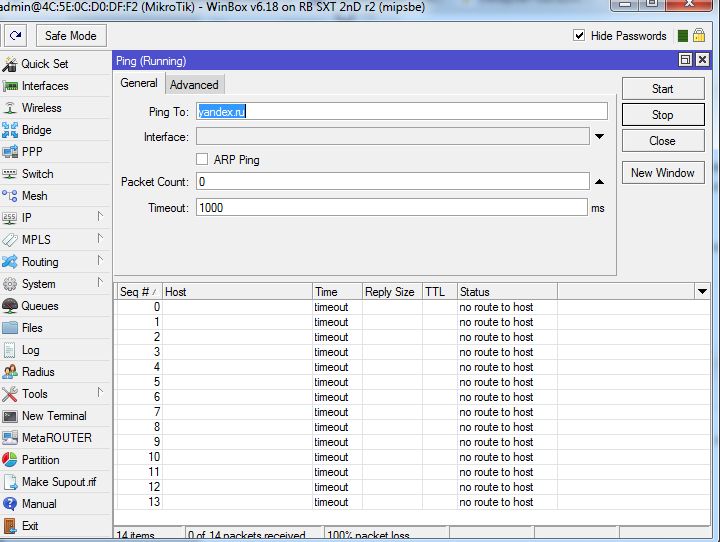Viewport: 720px width, 542px height.
Task: Click the Tools wrench icon
Action: 10,394
